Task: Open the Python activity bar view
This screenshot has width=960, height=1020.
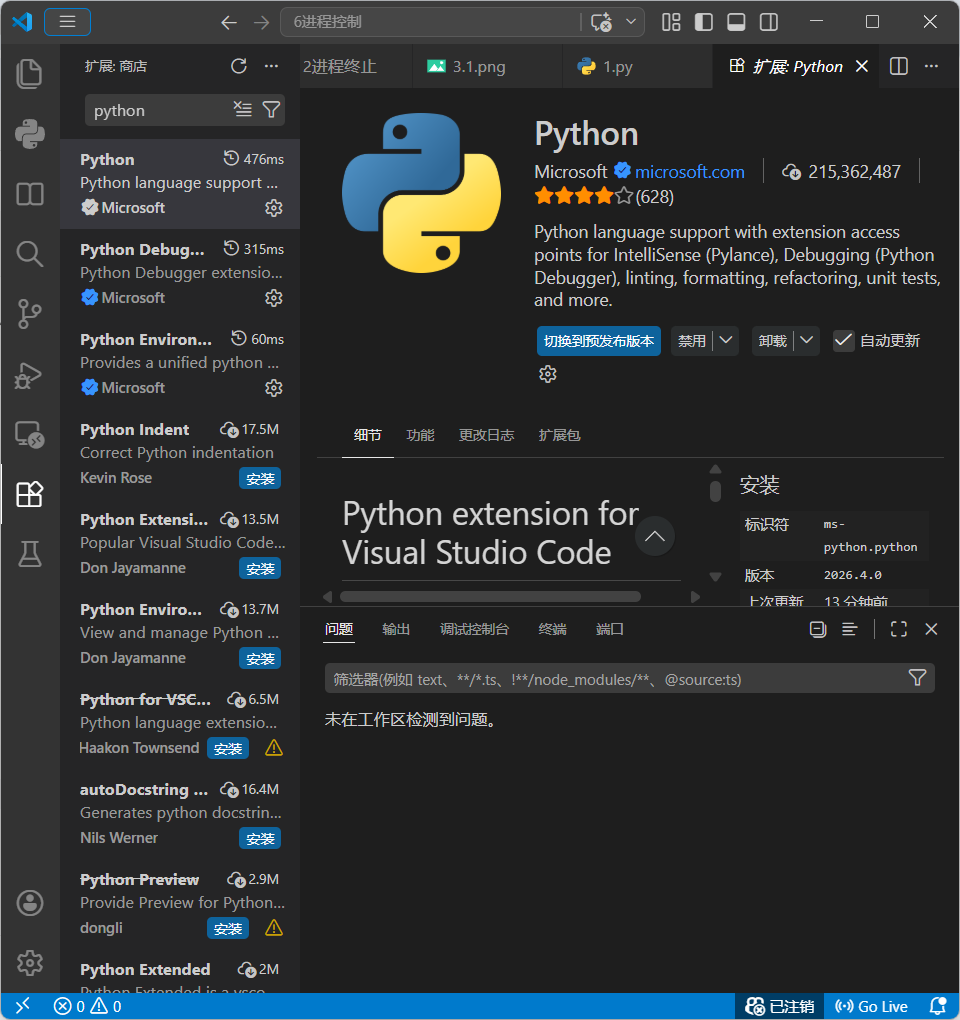Action: point(29,134)
